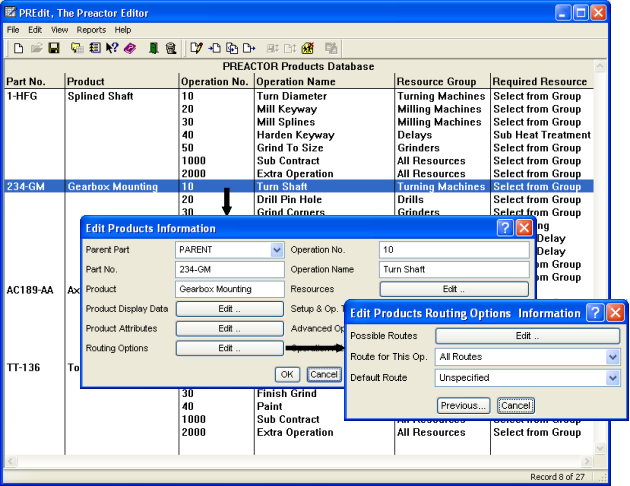Click Edit button for Product Attributes
The width and height of the screenshot is (630, 486).
tap(229, 329)
